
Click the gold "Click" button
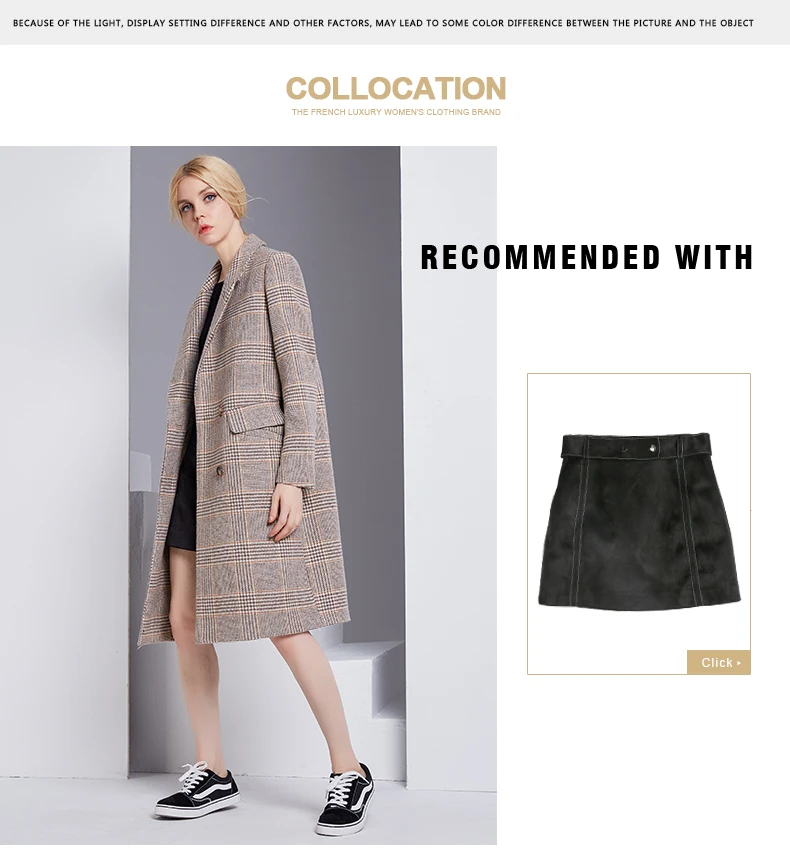719,662
